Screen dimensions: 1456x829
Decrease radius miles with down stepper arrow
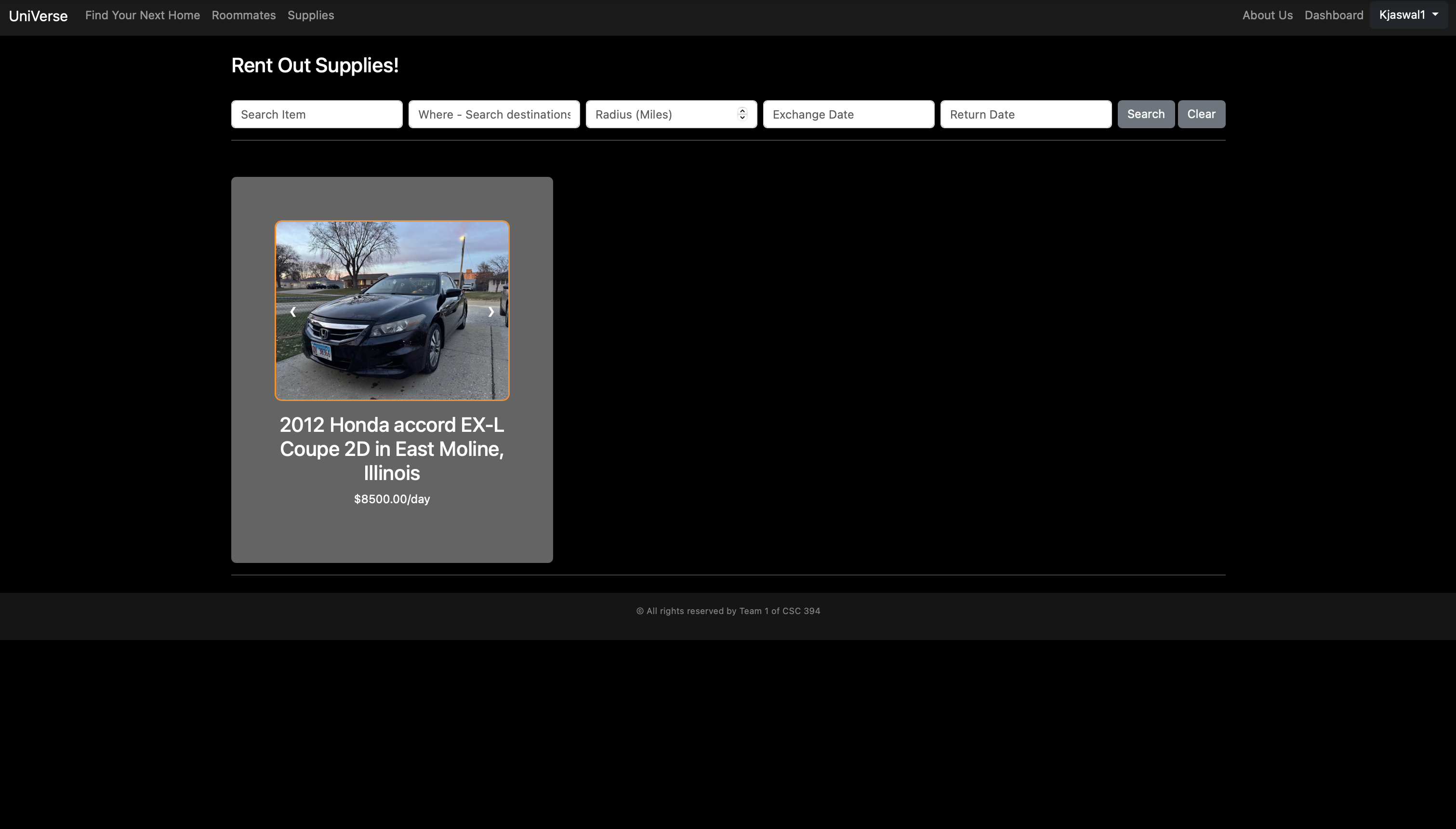[x=742, y=118]
